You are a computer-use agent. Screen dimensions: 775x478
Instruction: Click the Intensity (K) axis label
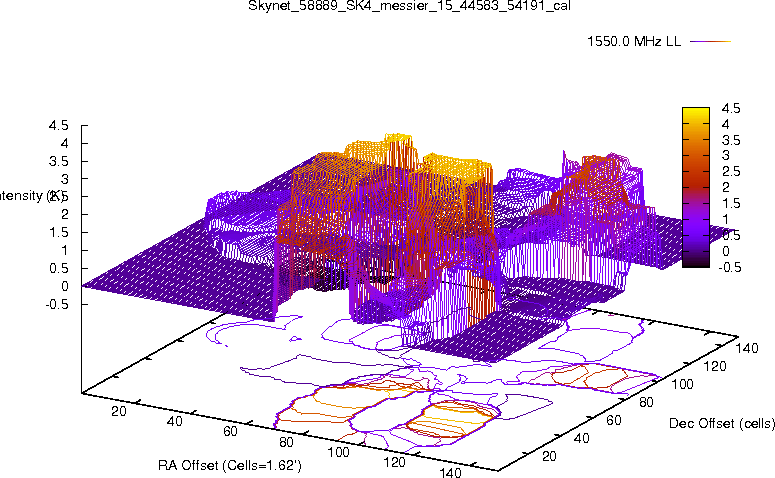pos(32,196)
